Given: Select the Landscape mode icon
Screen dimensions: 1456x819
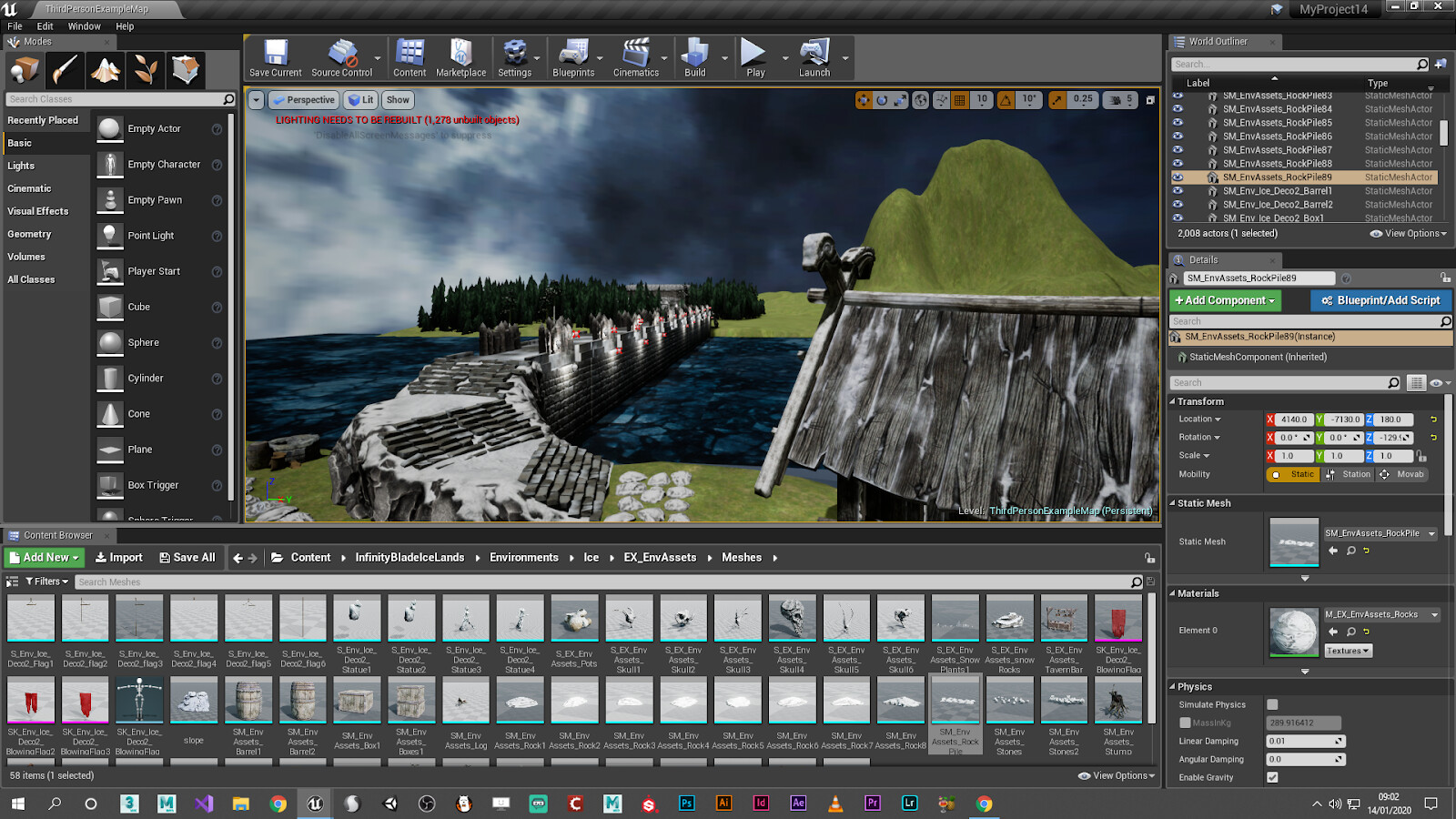Looking at the screenshot, I should pos(104,69).
